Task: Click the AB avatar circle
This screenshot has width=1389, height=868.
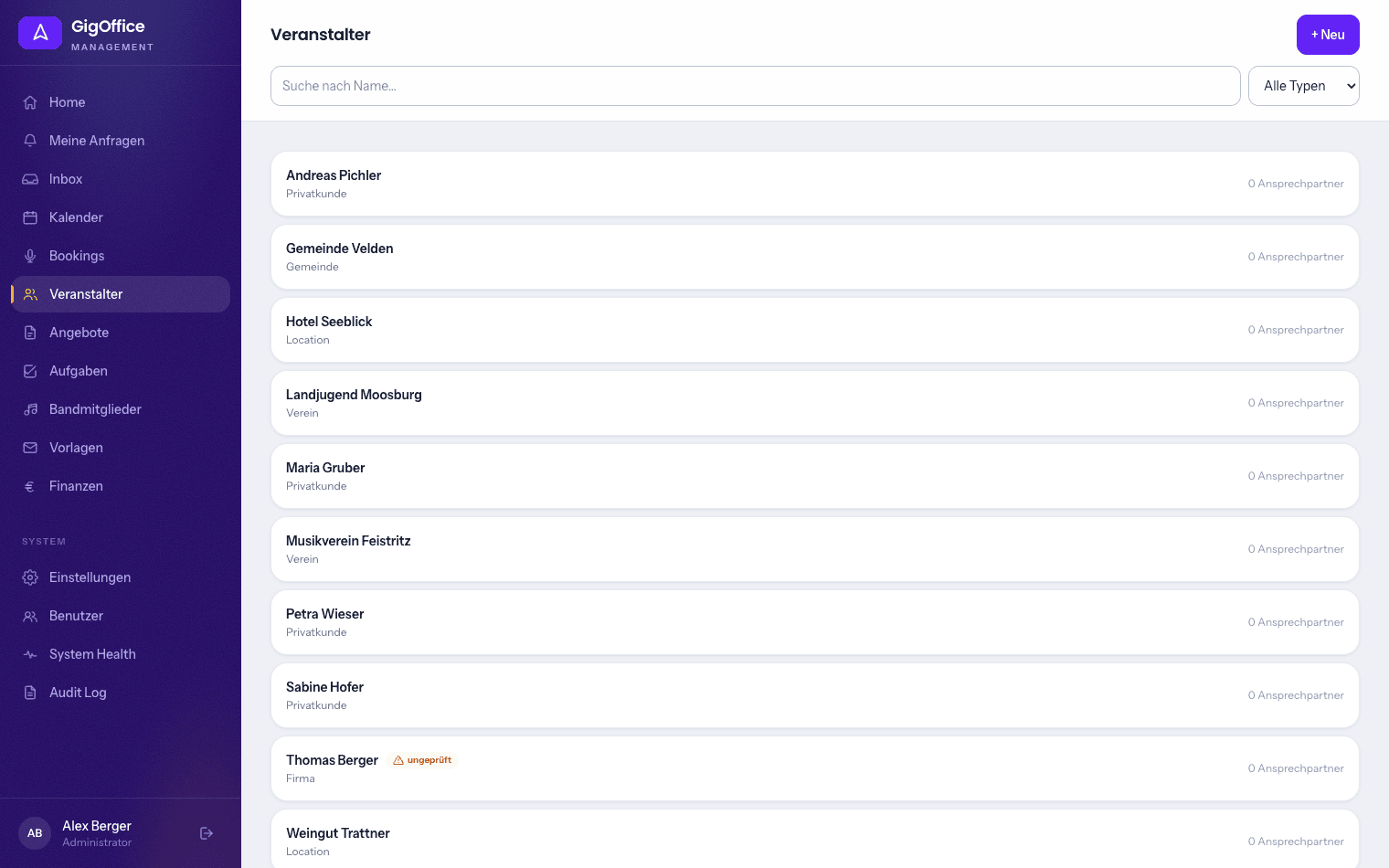Action: coord(35,833)
